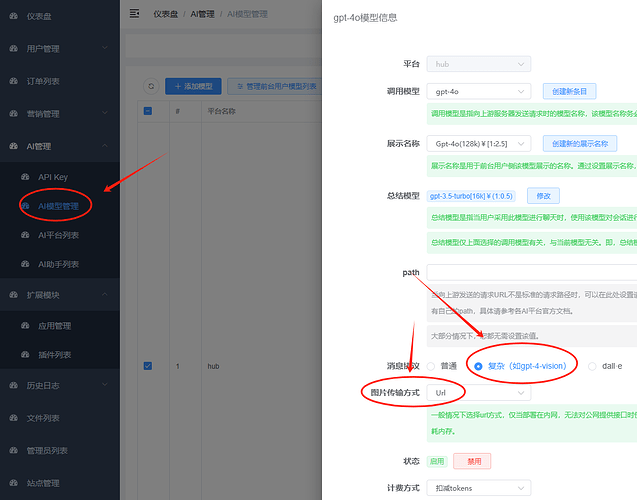Open the 平台 hub dropdown
637x500 pixels.
(x=479, y=64)
